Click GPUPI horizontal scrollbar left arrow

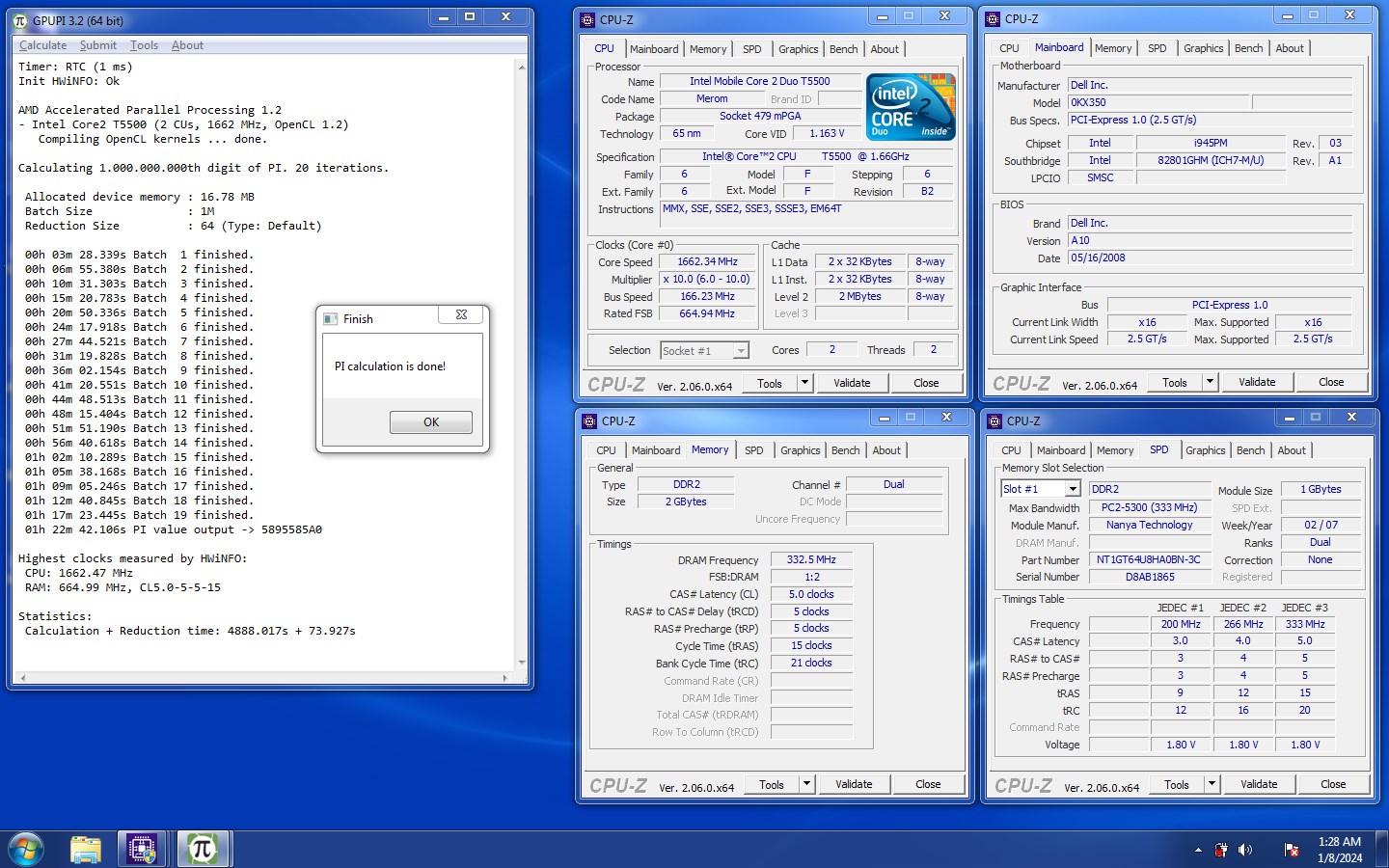[x=22, y=678]
